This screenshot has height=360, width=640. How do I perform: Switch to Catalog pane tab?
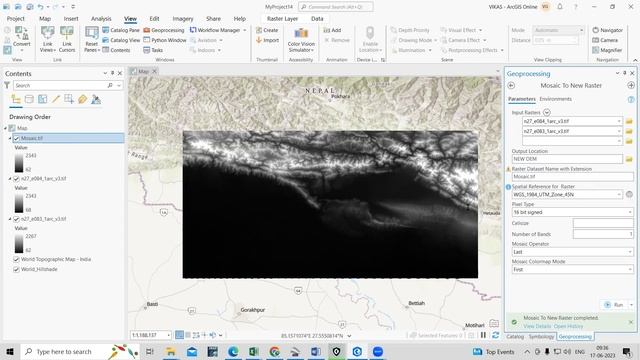515,337
